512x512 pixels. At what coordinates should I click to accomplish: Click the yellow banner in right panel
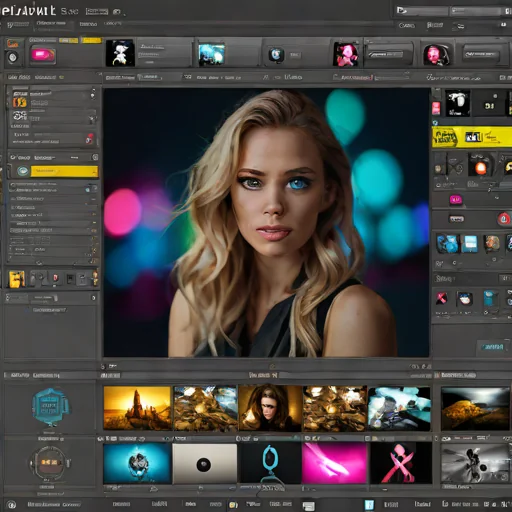[x=472, y=137]
